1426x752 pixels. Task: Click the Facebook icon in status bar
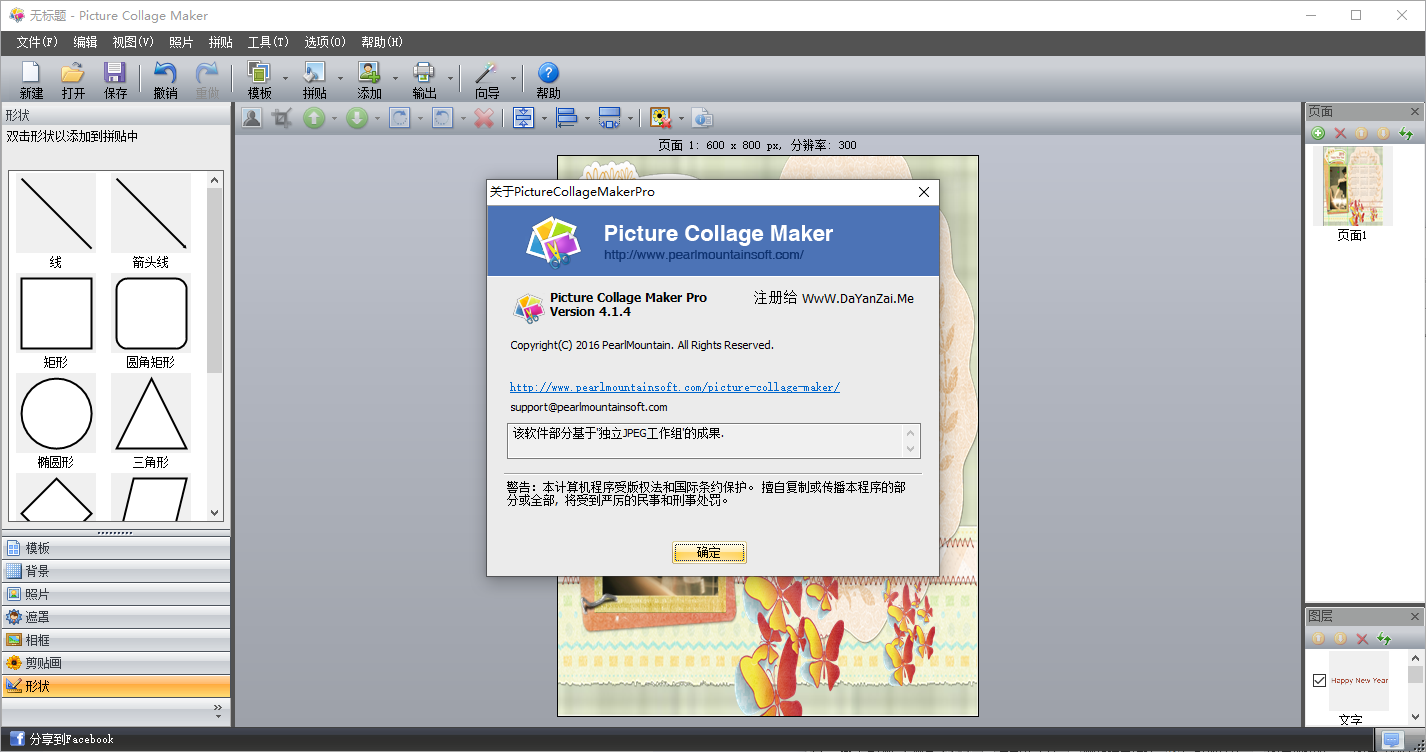point(17,739)
